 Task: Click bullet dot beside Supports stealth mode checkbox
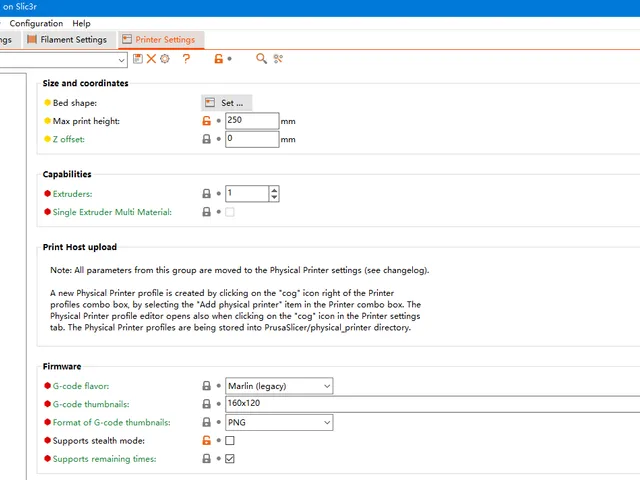coord(219,440)
